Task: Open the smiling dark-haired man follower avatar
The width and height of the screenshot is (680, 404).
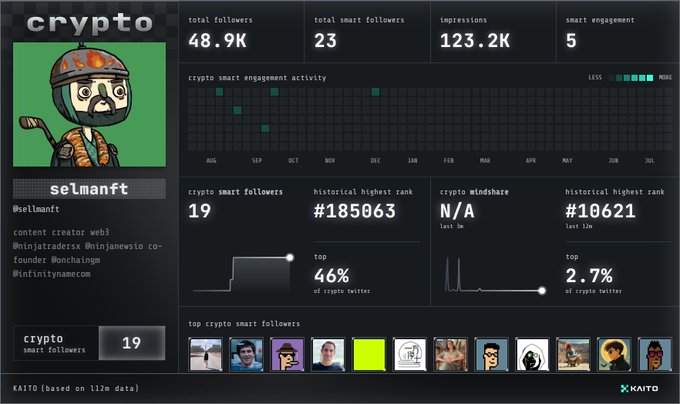Action: pos(246,355)
